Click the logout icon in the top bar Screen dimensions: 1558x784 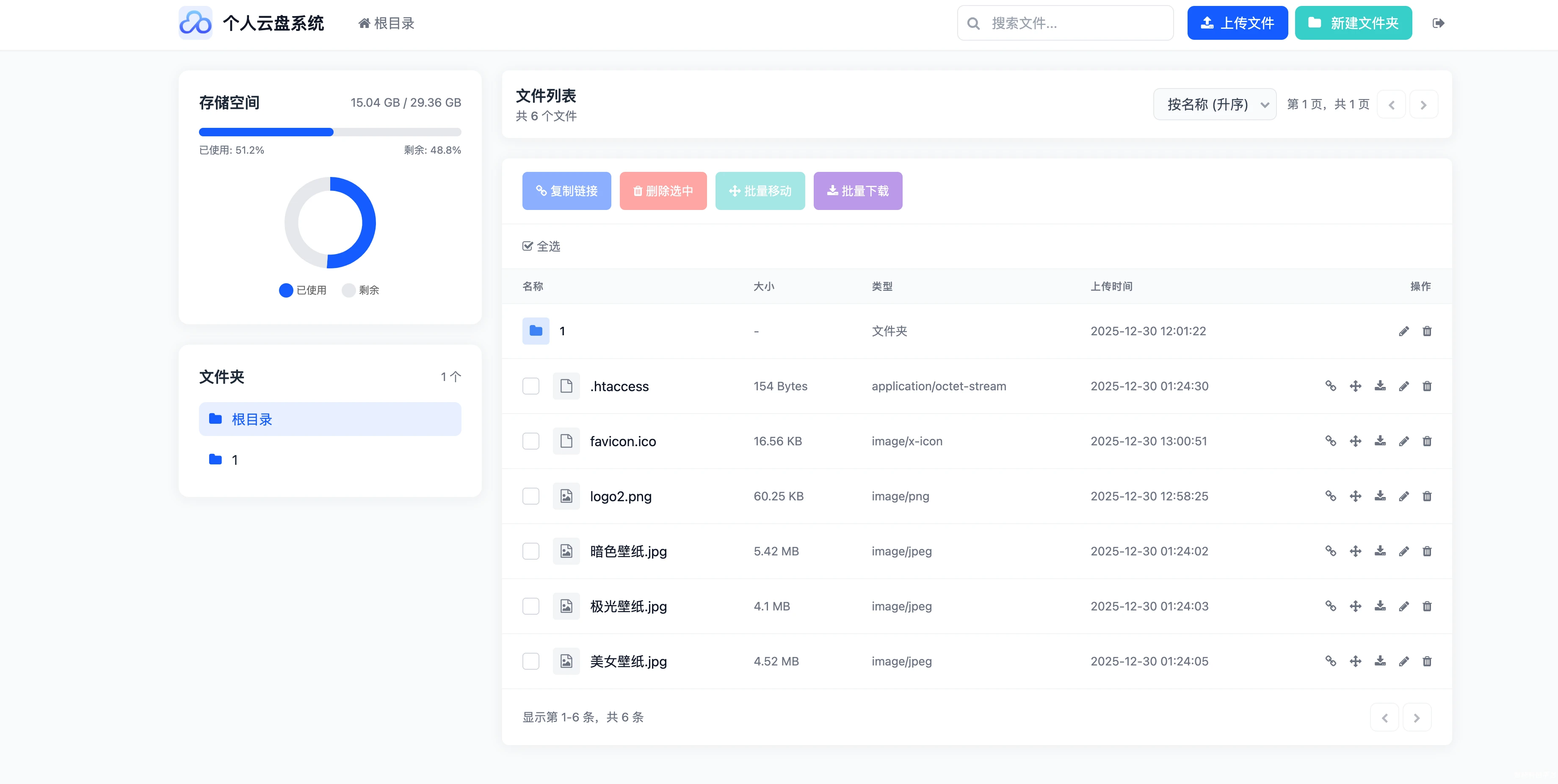click(1439, 23)
